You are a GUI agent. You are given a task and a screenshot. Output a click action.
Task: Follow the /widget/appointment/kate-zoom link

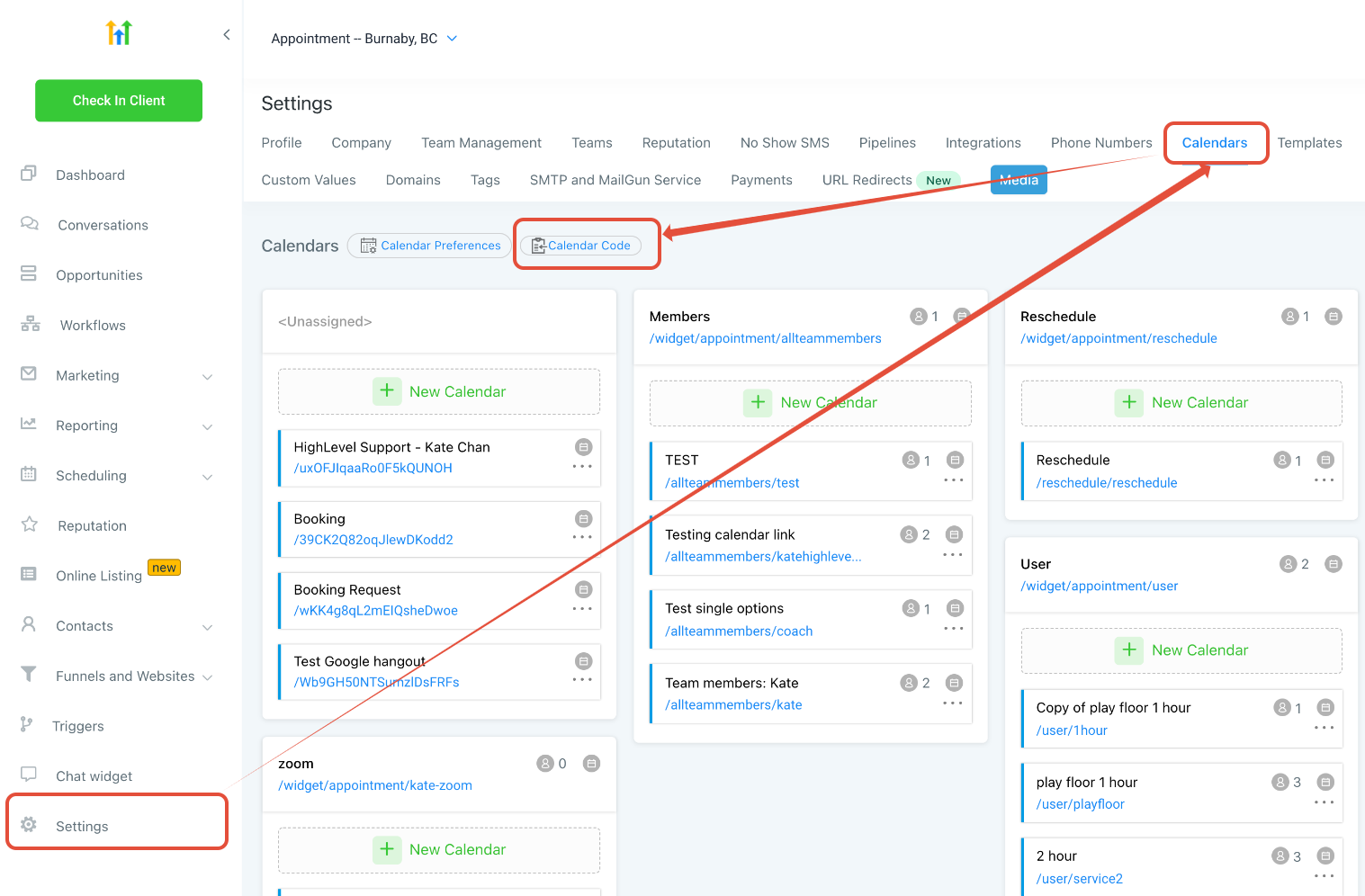[375, 785]
